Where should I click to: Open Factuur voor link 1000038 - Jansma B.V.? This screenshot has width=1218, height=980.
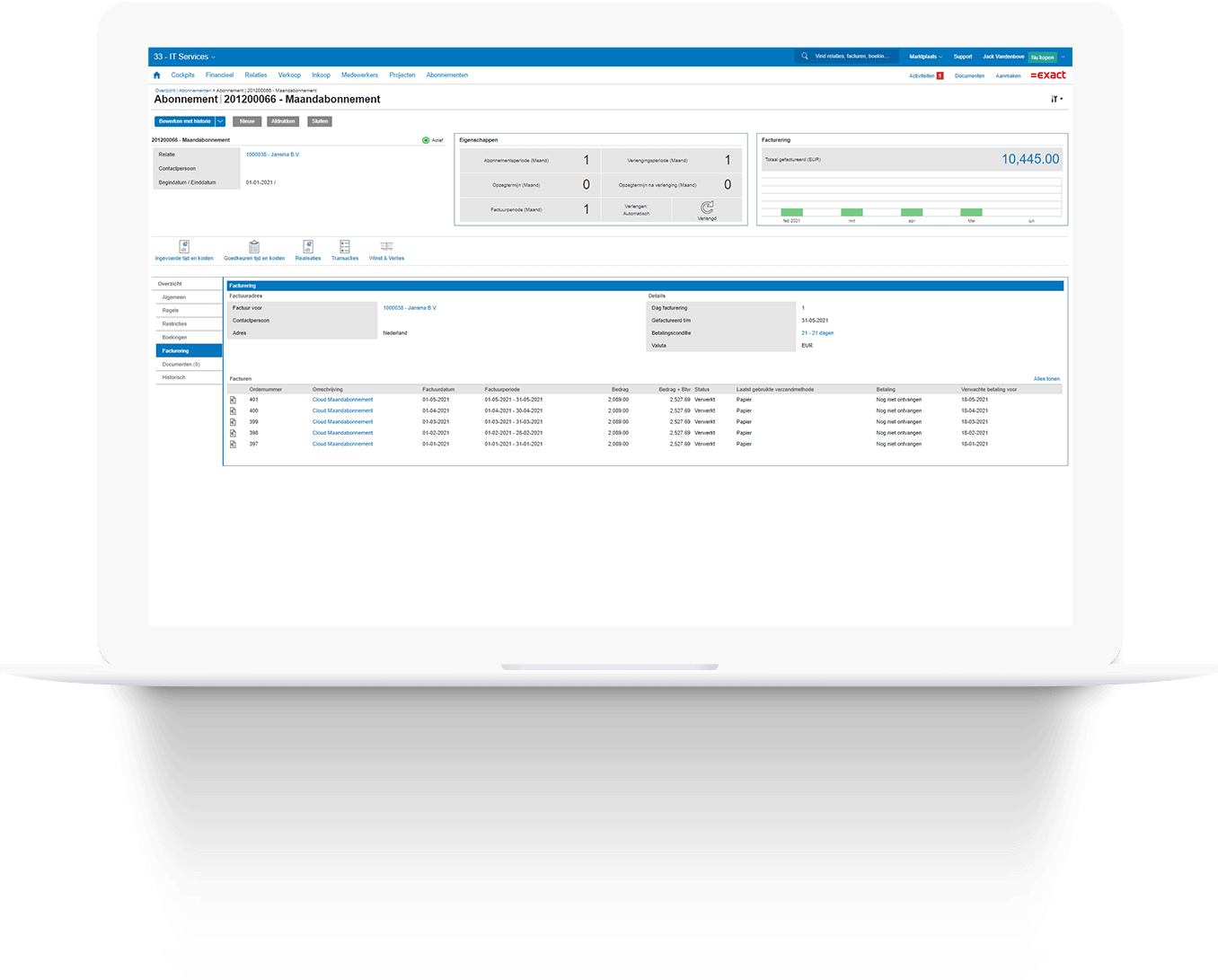coord(410,308)
